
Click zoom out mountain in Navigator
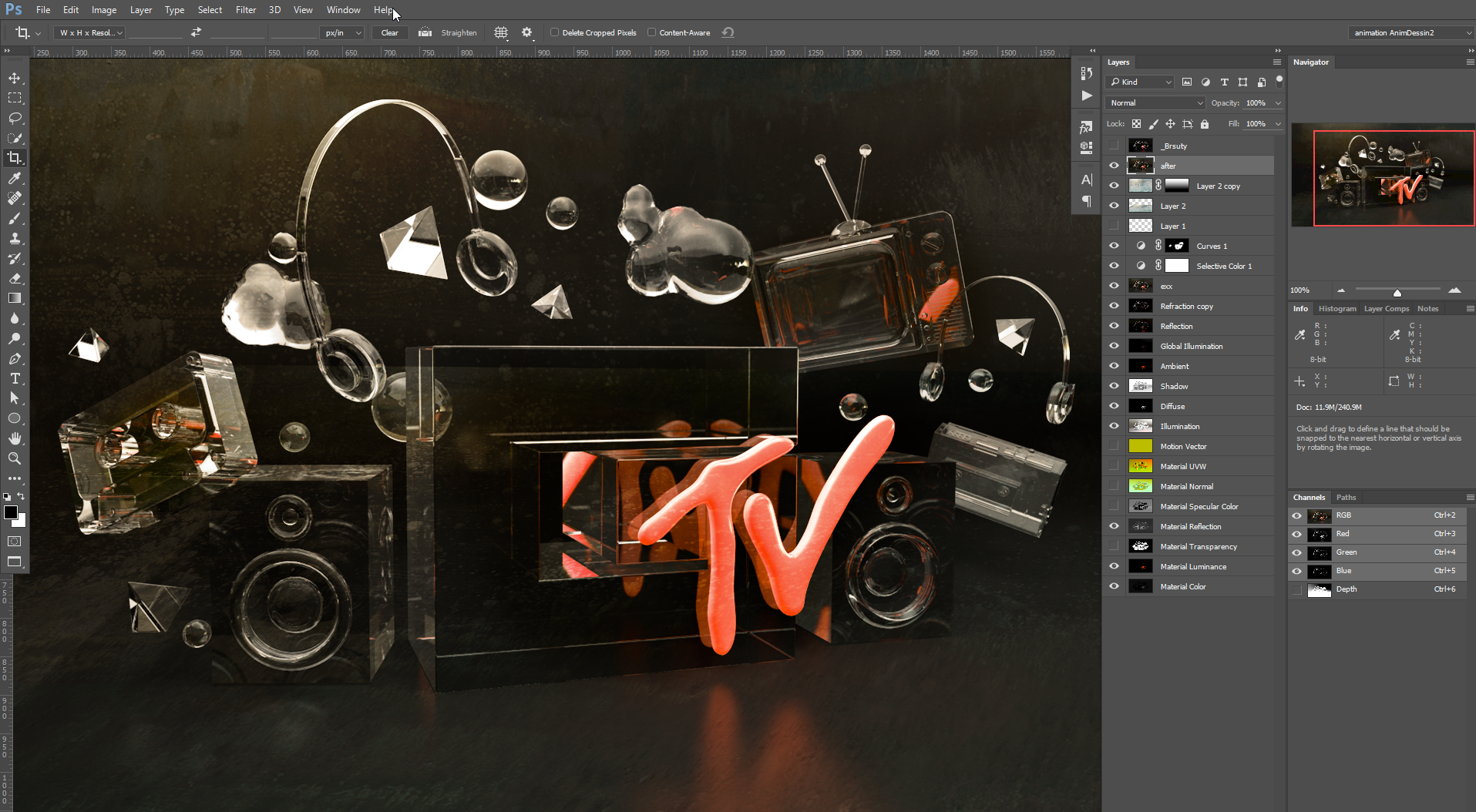point(1341,290)
